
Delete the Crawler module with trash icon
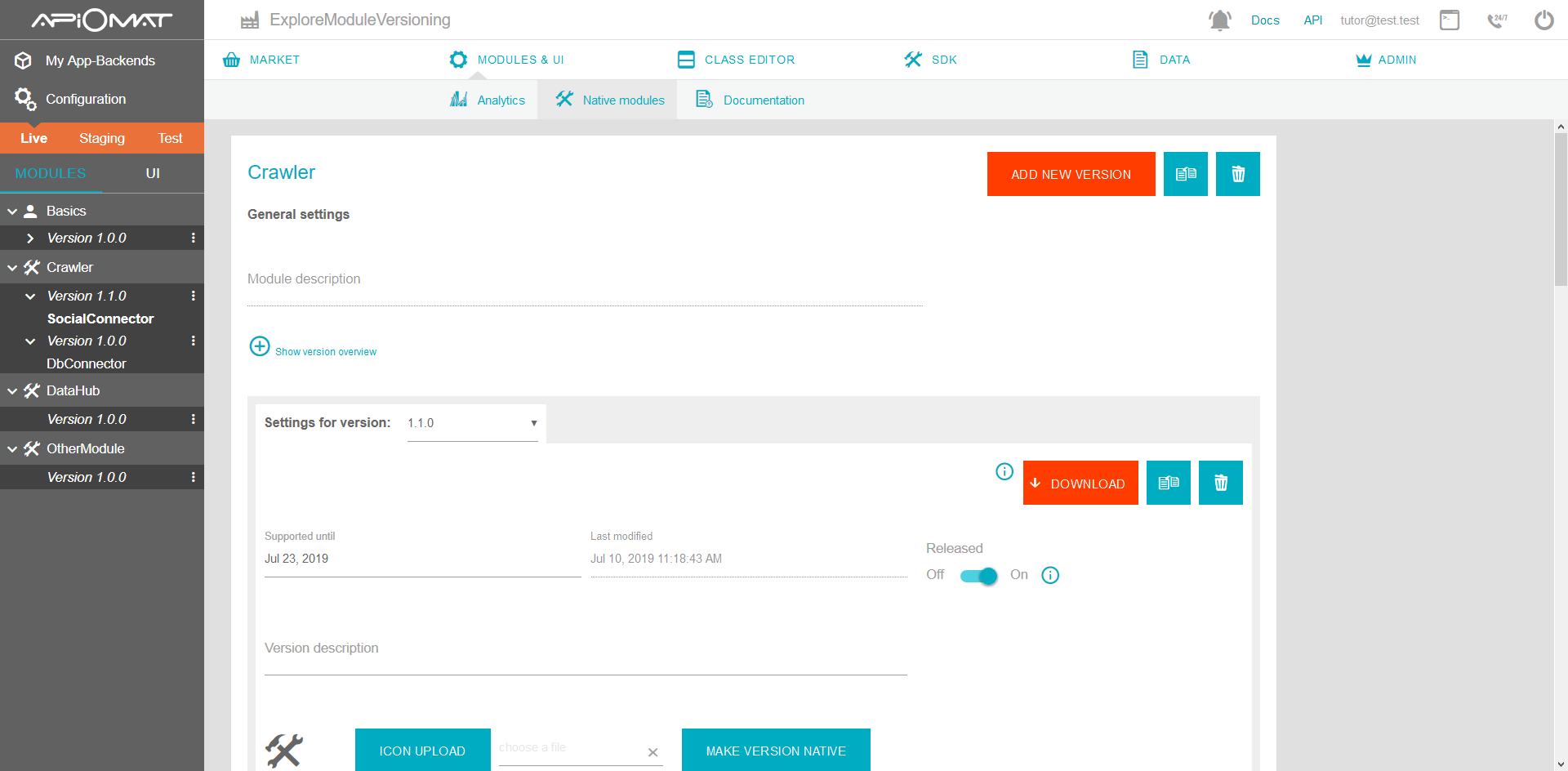1237,174
